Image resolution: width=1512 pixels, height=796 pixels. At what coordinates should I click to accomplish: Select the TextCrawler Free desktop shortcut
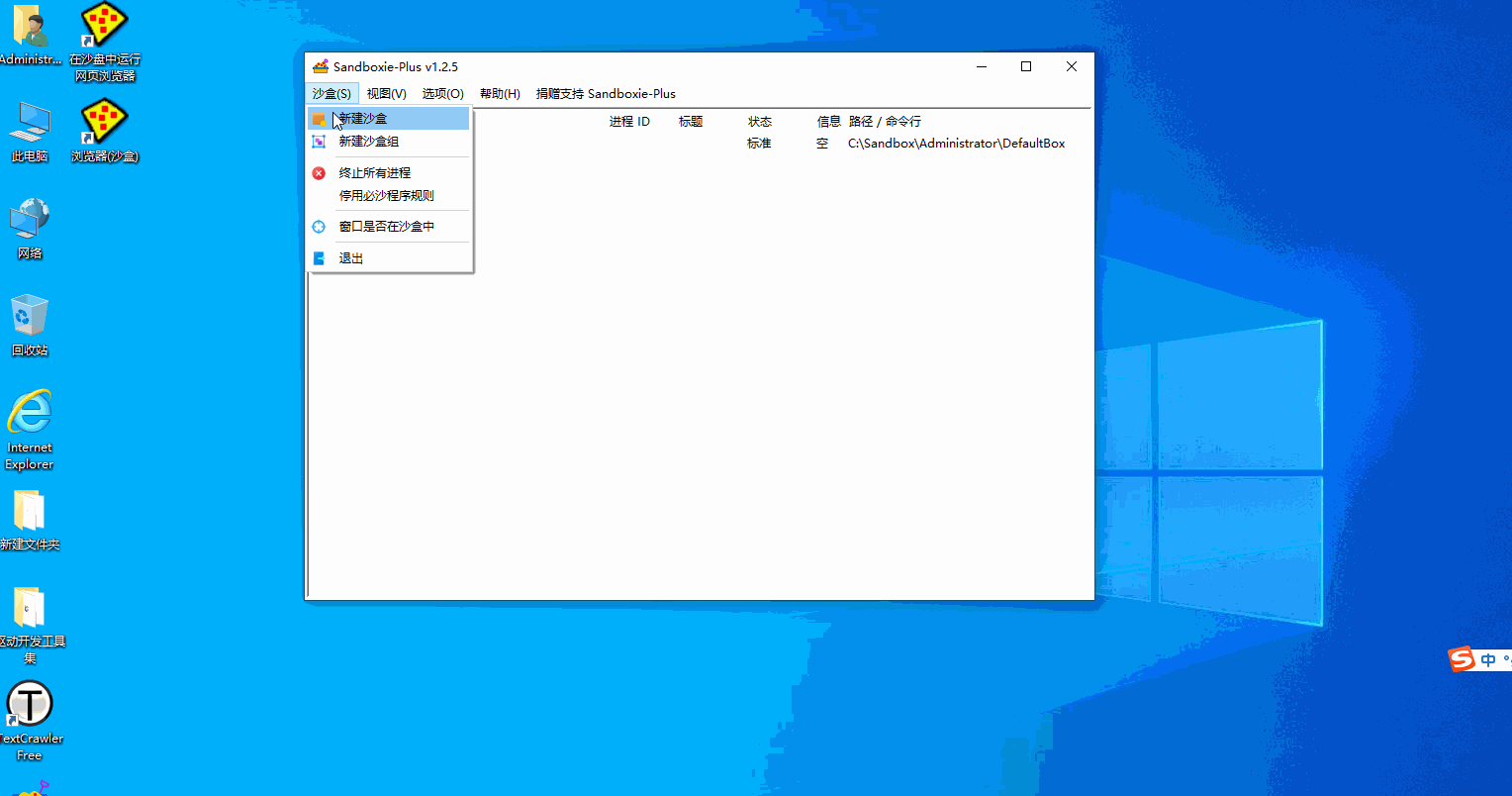tap(30, 721)
